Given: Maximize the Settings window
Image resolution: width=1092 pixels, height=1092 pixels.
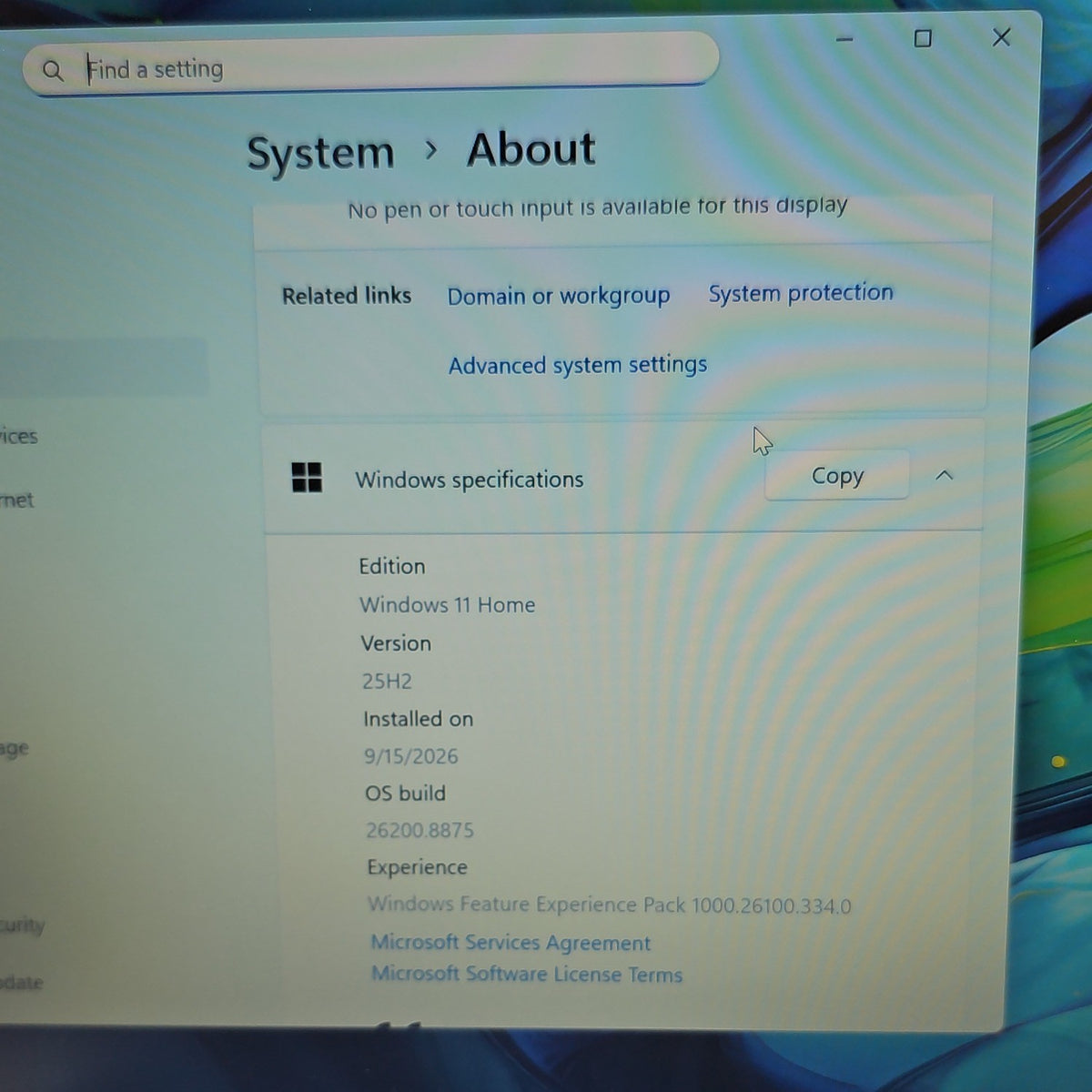Looking at the screenshot, I should coord(923,38).
